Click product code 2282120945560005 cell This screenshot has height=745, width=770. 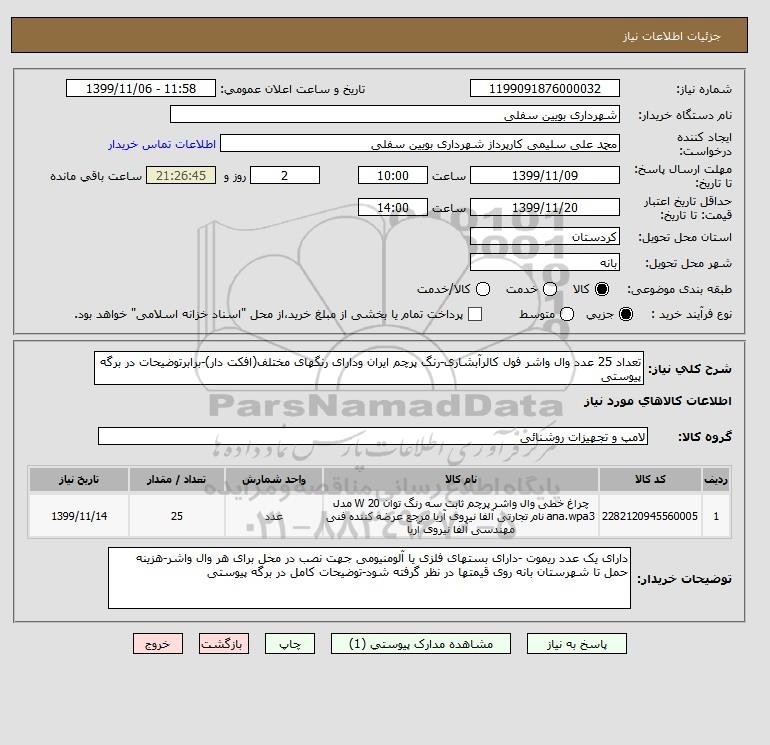[650, 516]
